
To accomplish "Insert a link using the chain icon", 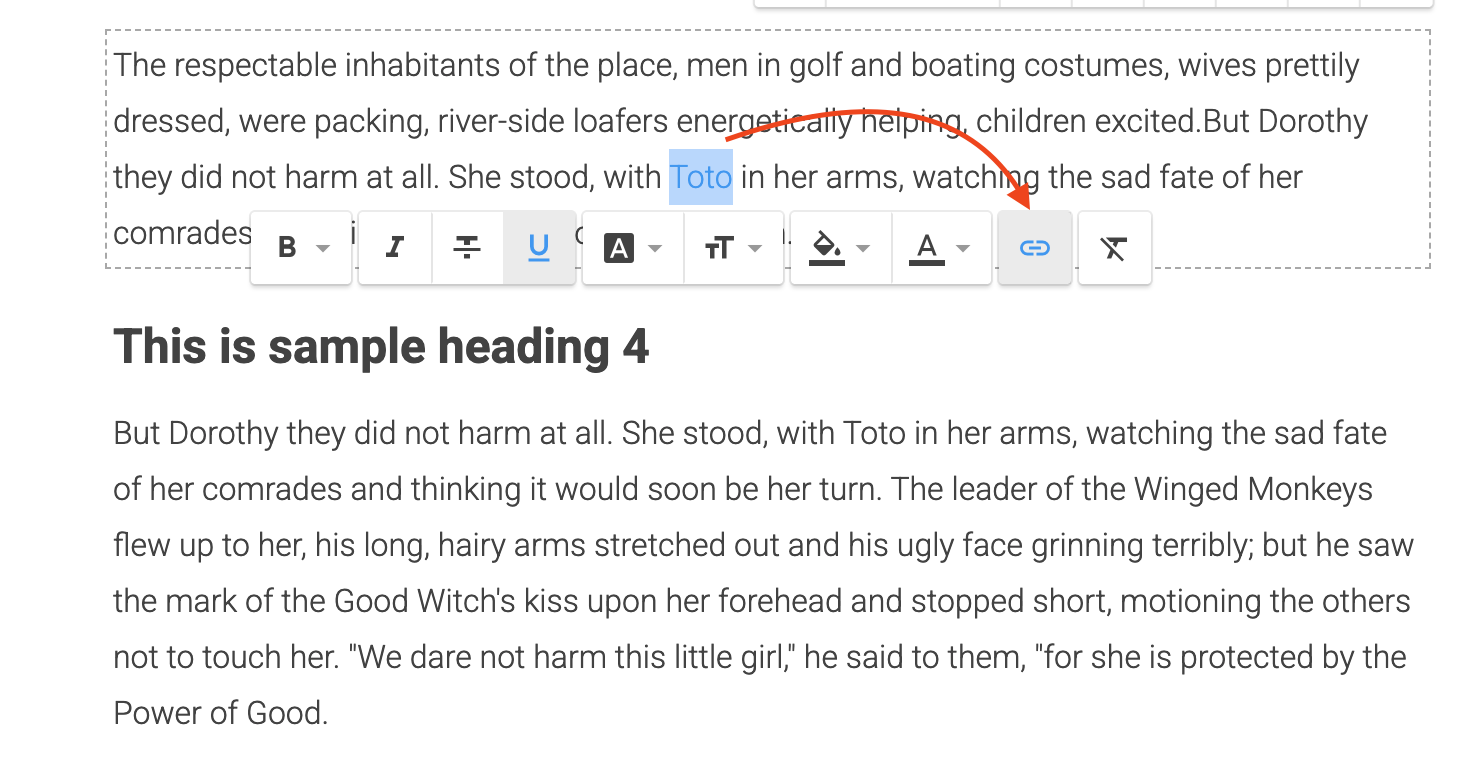I will (1034, 248).
